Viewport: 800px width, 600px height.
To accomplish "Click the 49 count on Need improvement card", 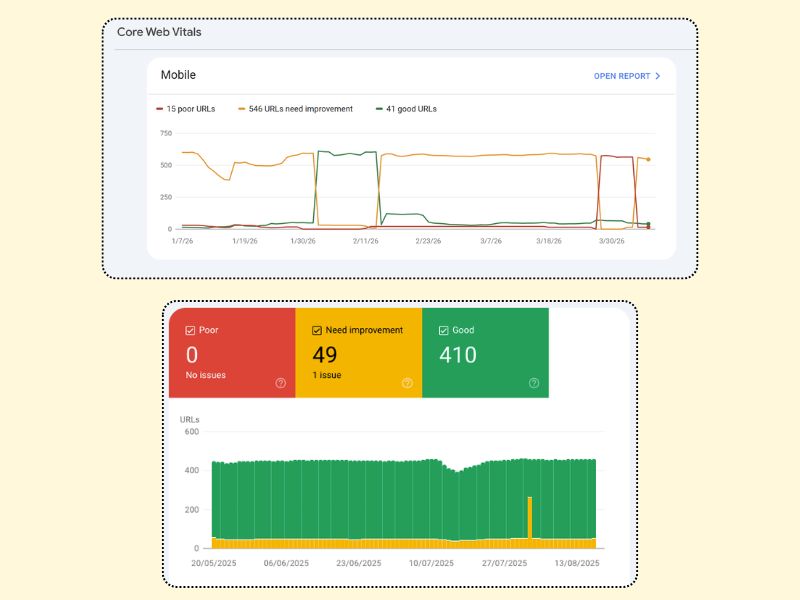I will point(325,355).
